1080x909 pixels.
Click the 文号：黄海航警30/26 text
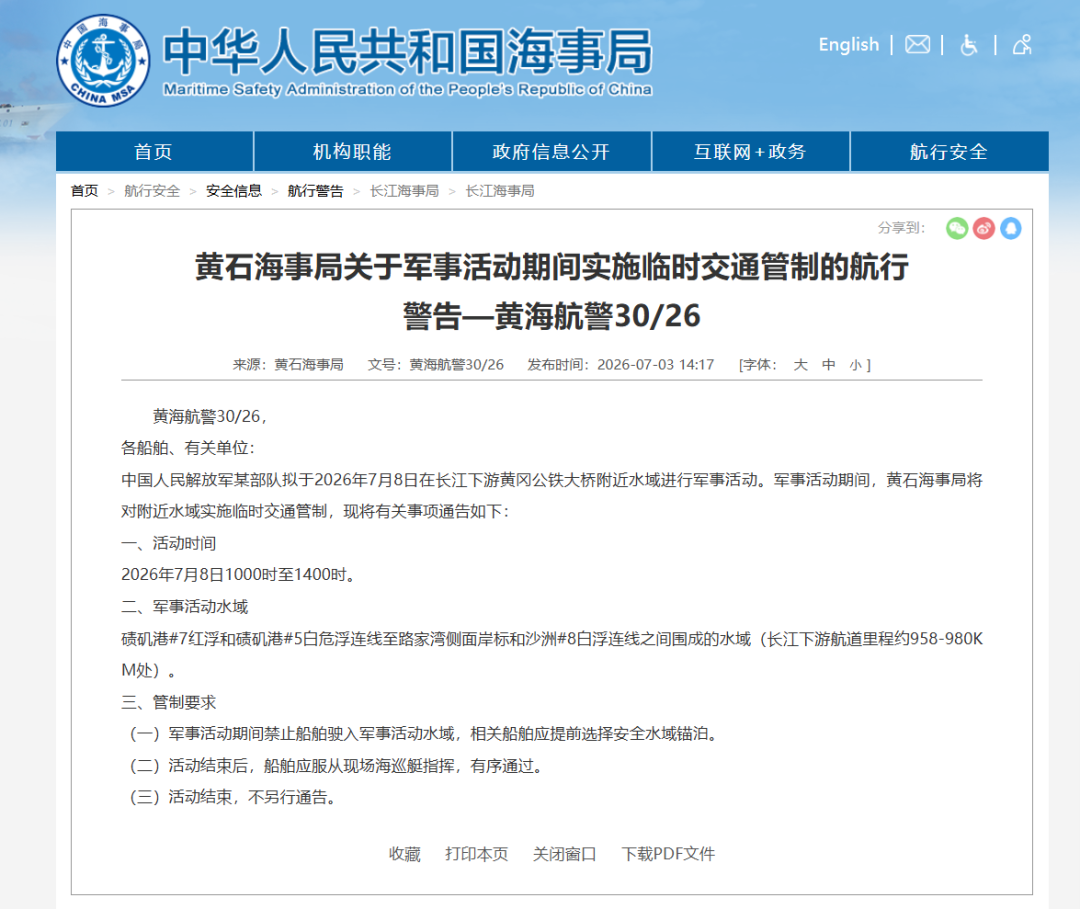(436, 364)
